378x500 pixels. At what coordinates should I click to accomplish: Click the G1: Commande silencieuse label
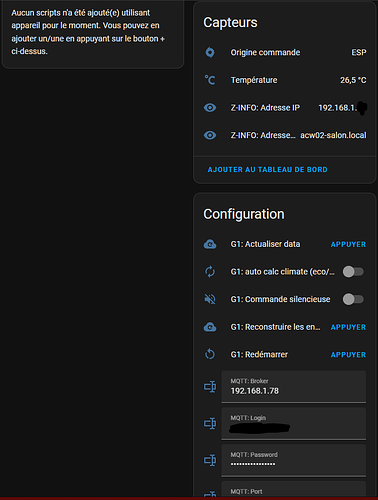coord(280,299)
